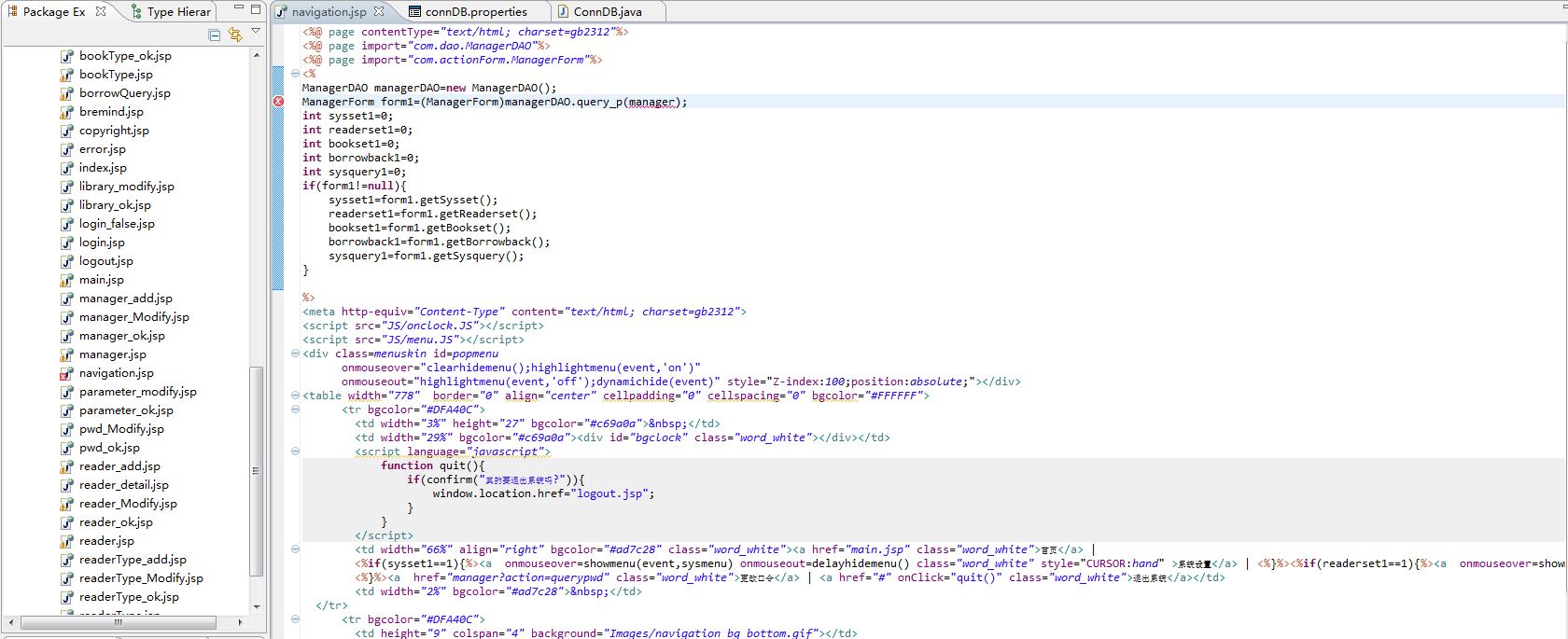Click the library_modify.jsp file icon

tap(67, 187)
